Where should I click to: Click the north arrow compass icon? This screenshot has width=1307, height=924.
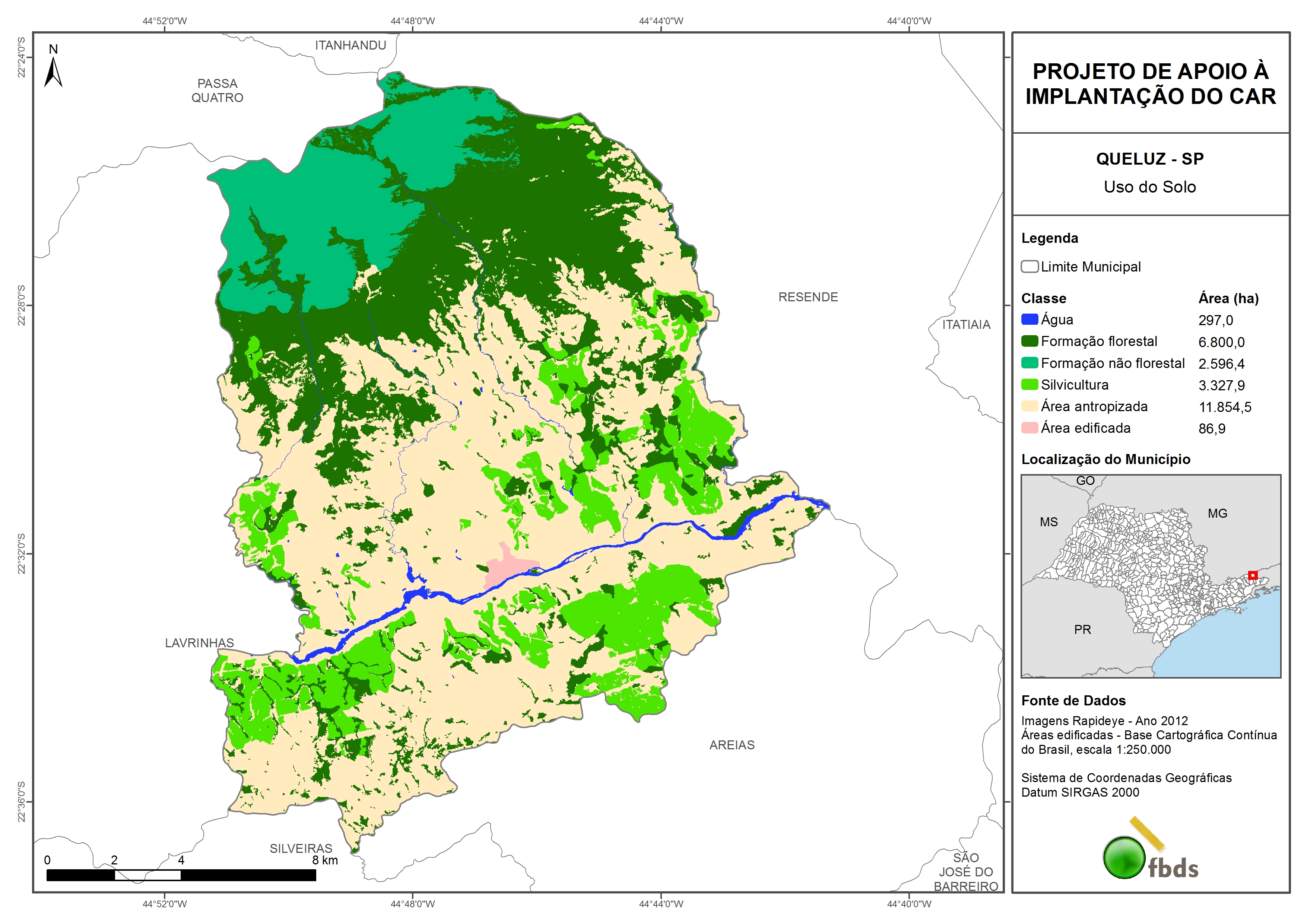53,72
